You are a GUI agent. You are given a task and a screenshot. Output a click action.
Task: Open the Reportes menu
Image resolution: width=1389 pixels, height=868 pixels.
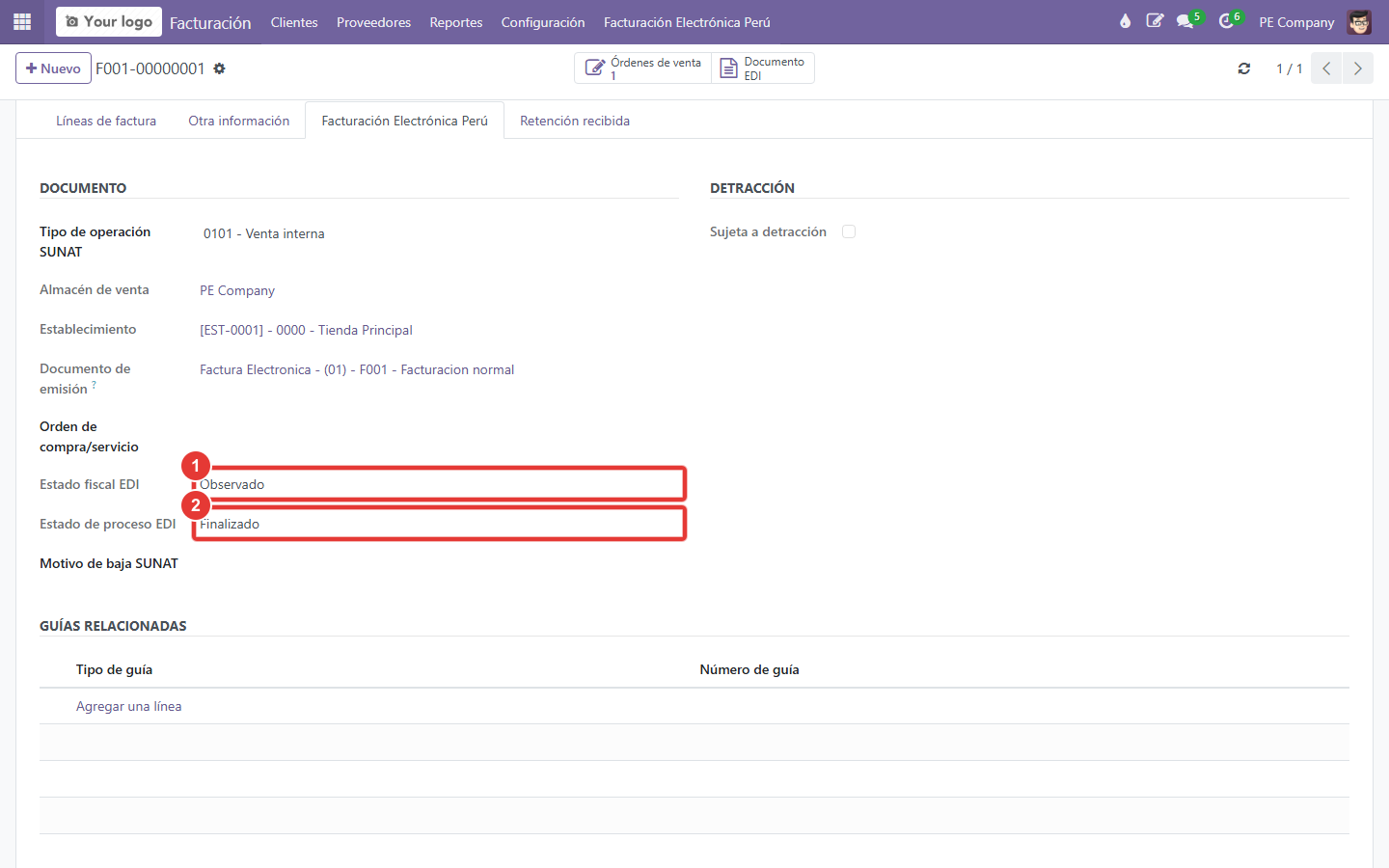pyautogui.click(x=456, y=21)
